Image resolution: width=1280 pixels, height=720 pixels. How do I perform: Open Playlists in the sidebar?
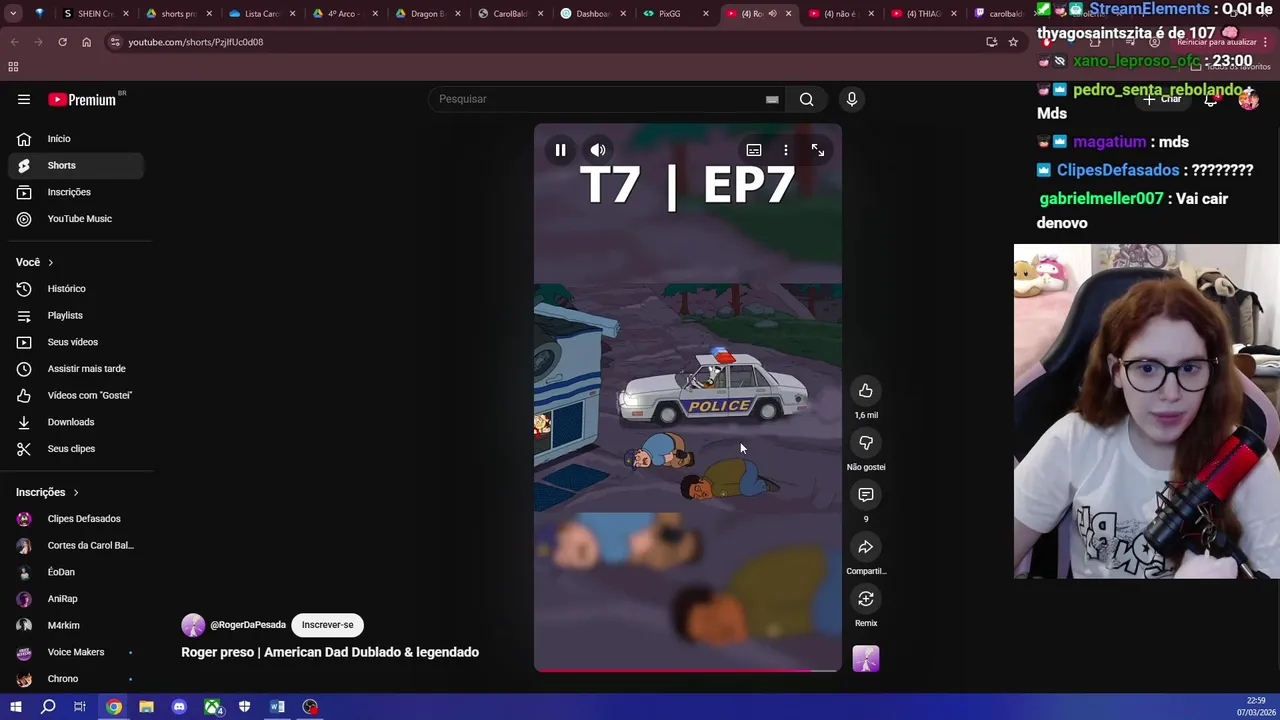tap(76, 315)
